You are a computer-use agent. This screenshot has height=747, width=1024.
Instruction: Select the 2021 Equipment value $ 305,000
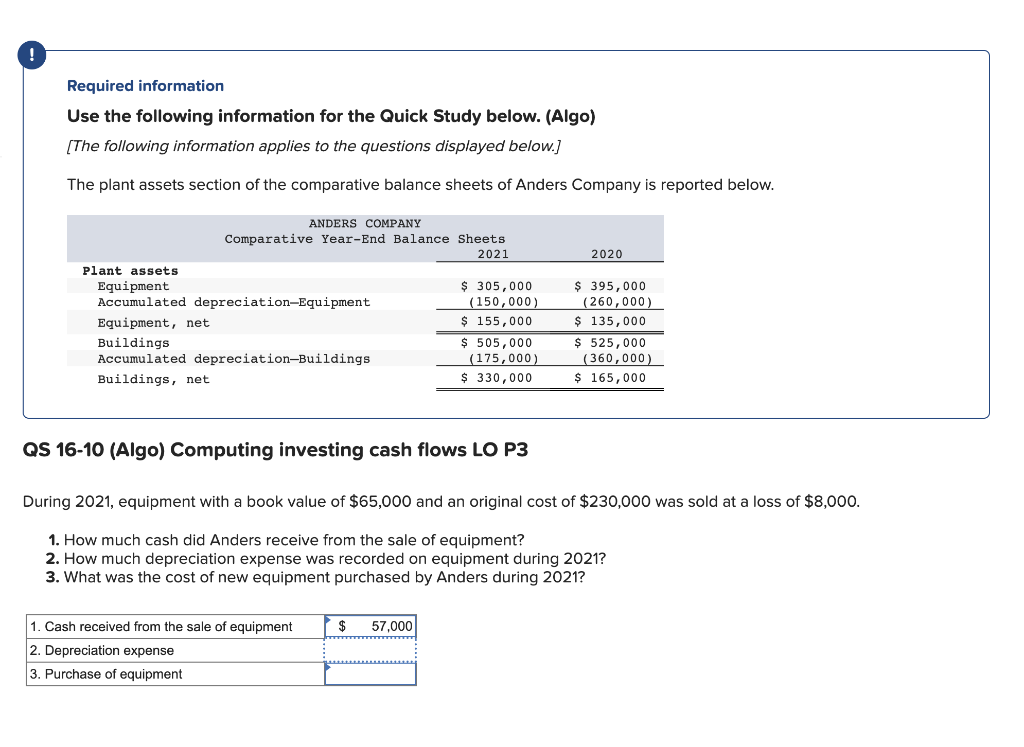pyautogui.click(x=496, y=286)
